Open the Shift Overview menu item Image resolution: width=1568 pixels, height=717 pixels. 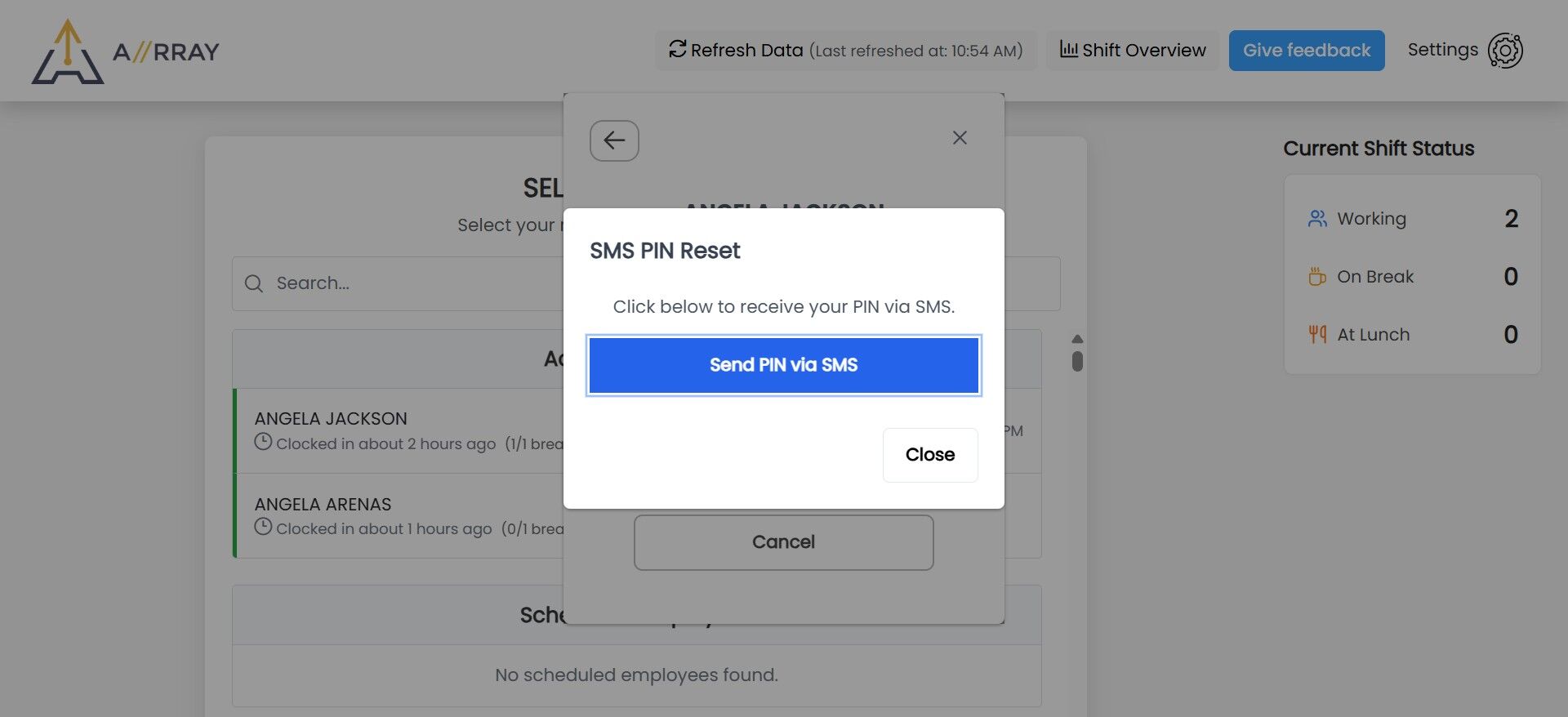pyautogui.click(x=1133, y=51)
